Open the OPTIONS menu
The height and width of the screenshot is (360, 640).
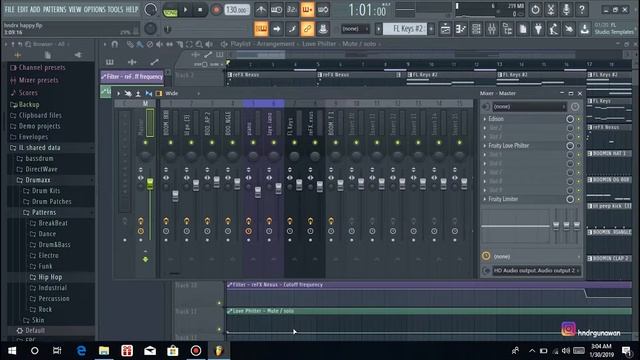(94, 9)
